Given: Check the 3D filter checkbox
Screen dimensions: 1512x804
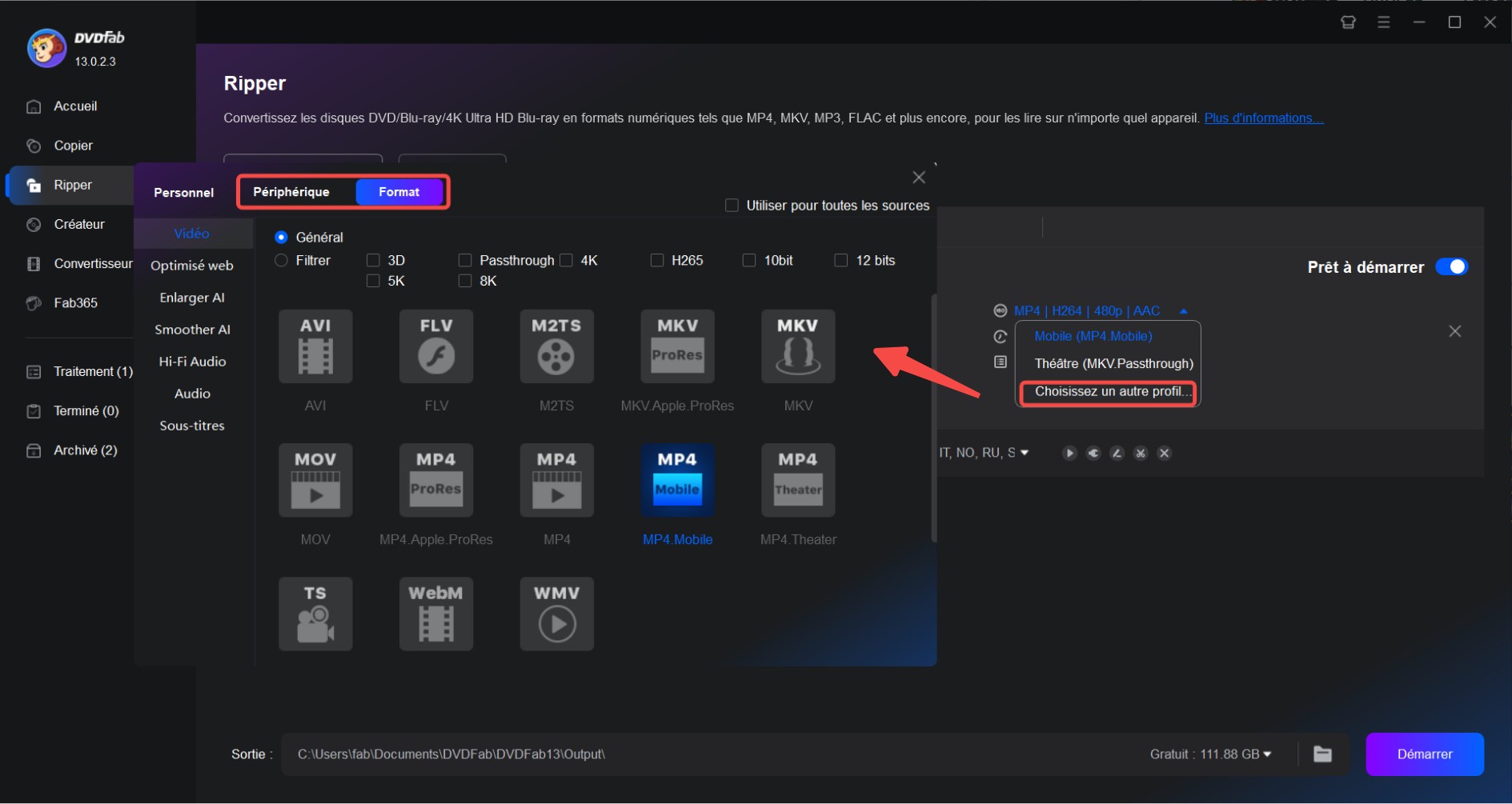Looking at the screenshot, I should point(373,261).
